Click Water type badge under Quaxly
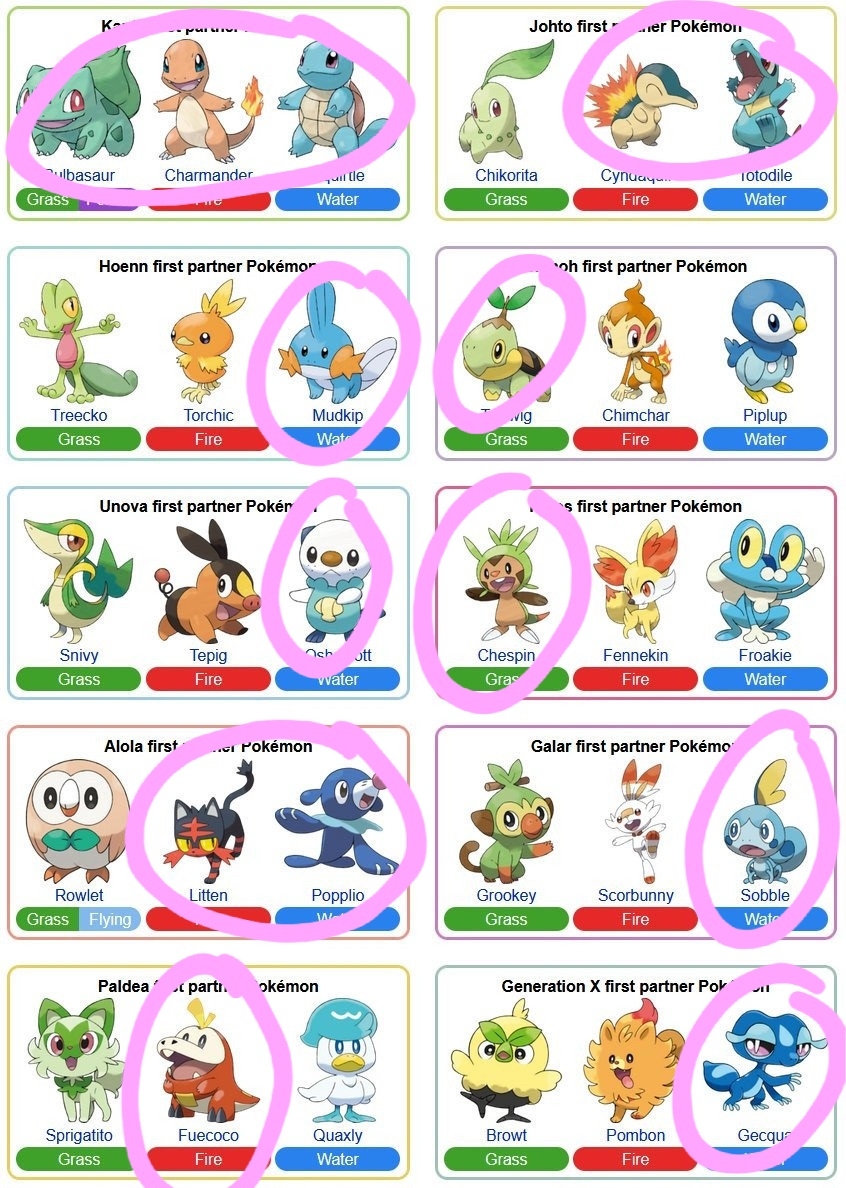The width and height of the screenshot is (846, 1188). [x=338, y=1159]
